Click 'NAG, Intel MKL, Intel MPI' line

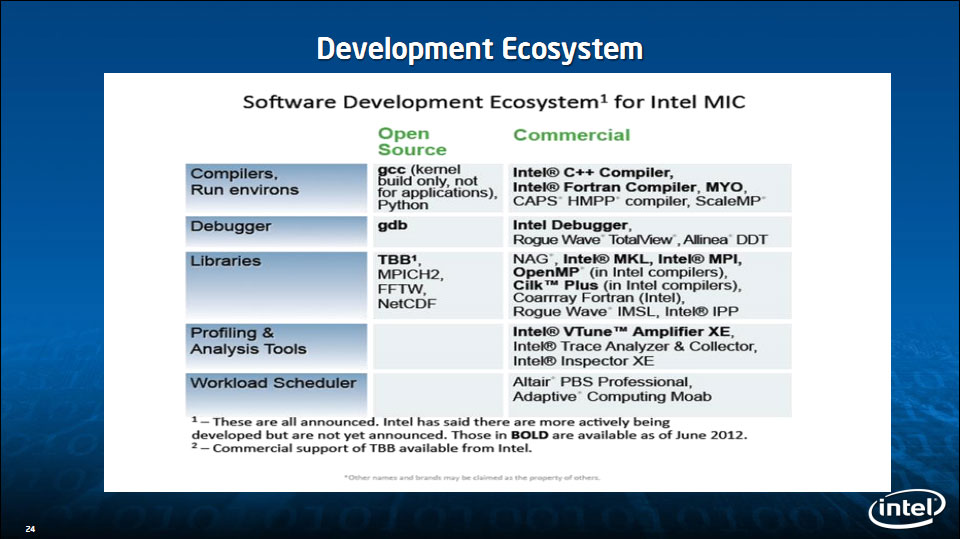coord(627,259)
